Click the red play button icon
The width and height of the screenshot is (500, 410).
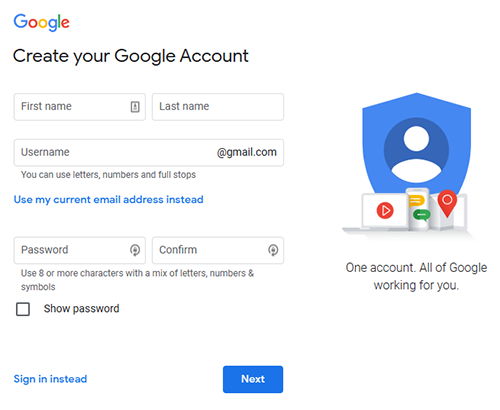385,211
